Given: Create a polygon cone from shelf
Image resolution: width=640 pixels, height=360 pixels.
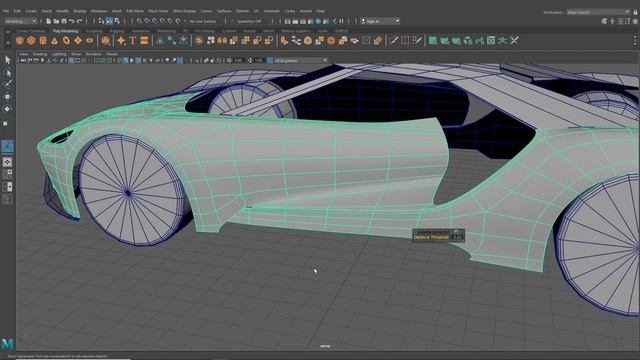Looking at the screenshot, I should [55, 40].
